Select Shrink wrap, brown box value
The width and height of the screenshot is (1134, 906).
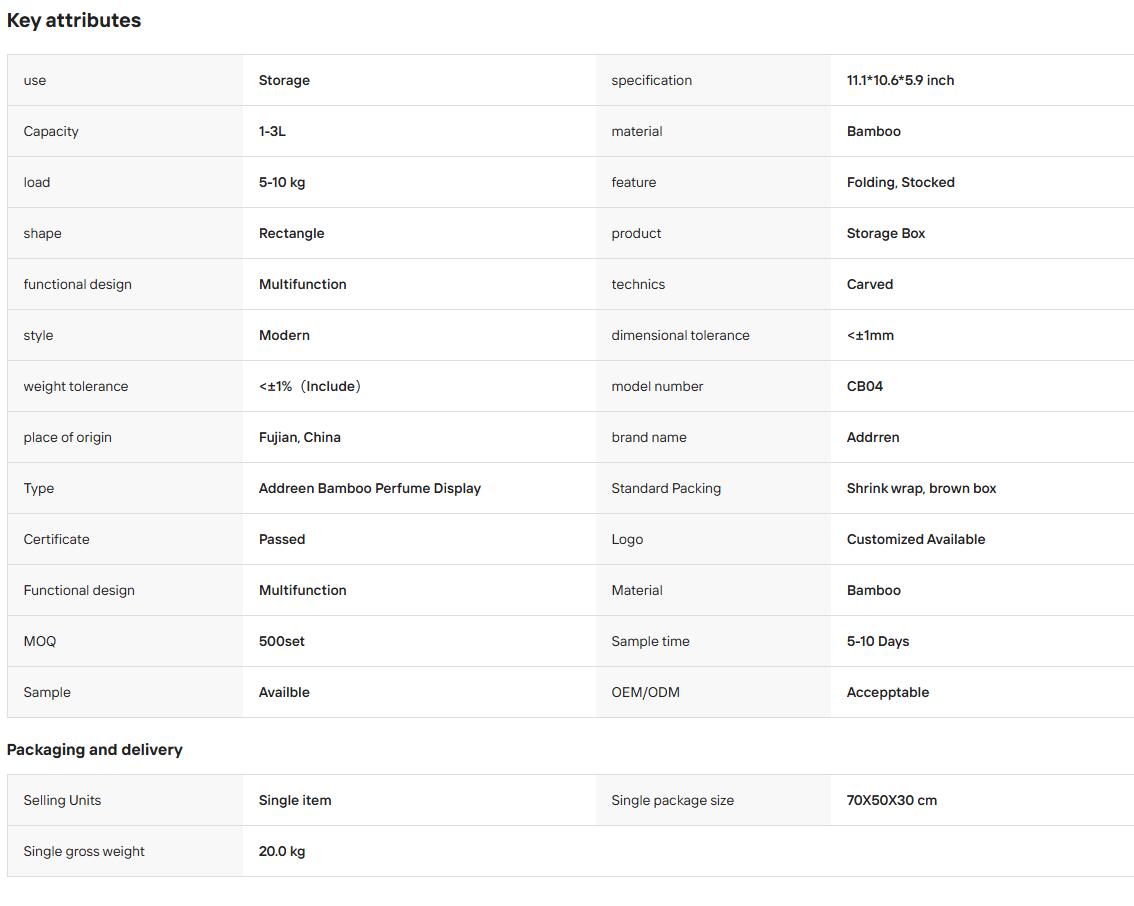tap(921, 488)
